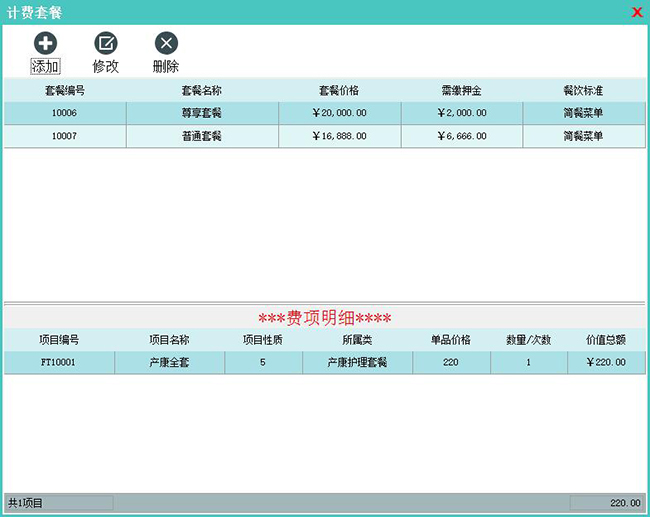The width and height of the screenshot is (650, 517).
Task: Click the ¥16,888.00 price cell
Action: (x=338, y=136)
